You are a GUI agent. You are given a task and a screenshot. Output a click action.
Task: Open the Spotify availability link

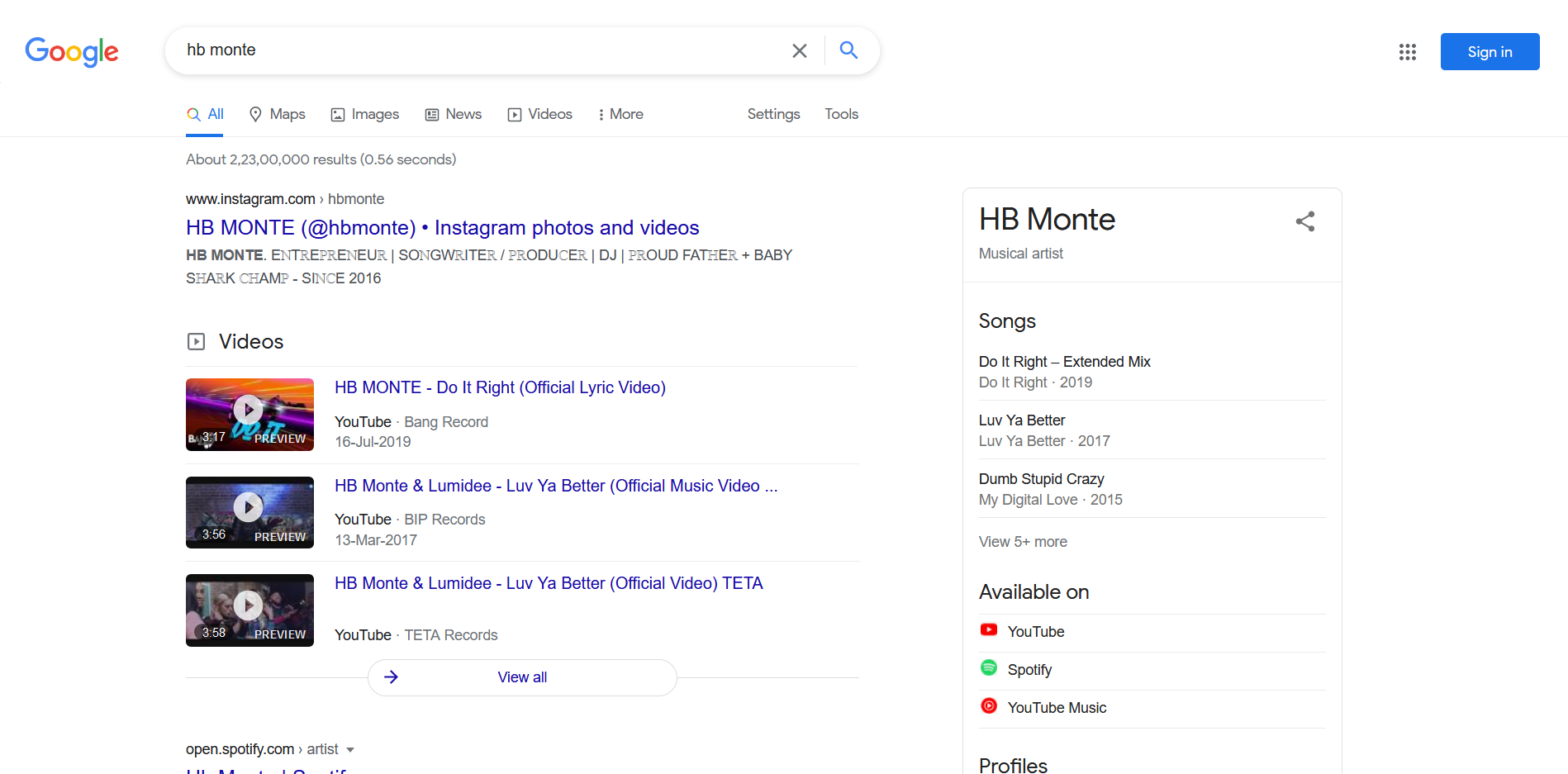click(1029, 670)
